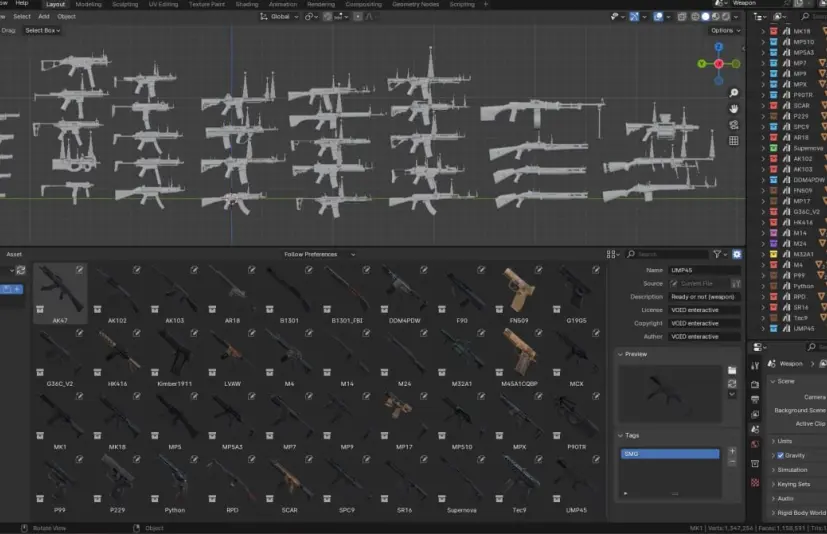Open the Add menu in viewport header
827x534 pixels.
(x=44, y=17)
